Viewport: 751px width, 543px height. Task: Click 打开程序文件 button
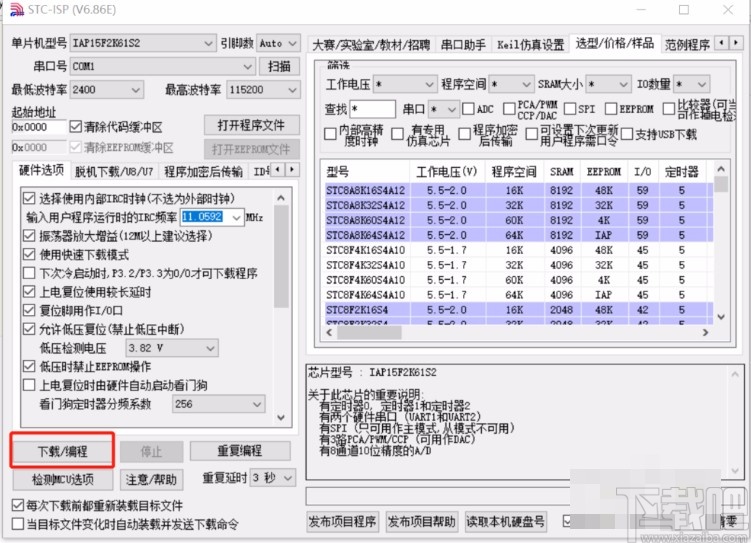pos(251,125)
